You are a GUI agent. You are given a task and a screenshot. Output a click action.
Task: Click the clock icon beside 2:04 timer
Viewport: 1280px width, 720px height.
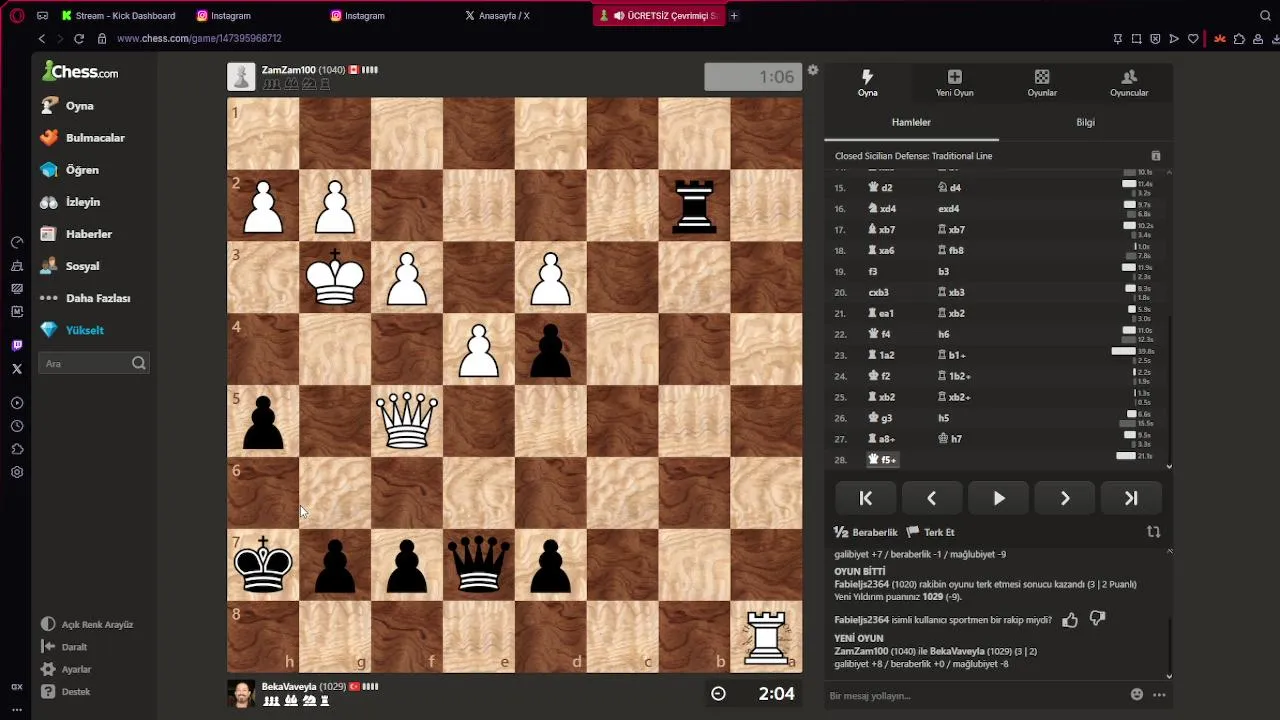point(718,694)
